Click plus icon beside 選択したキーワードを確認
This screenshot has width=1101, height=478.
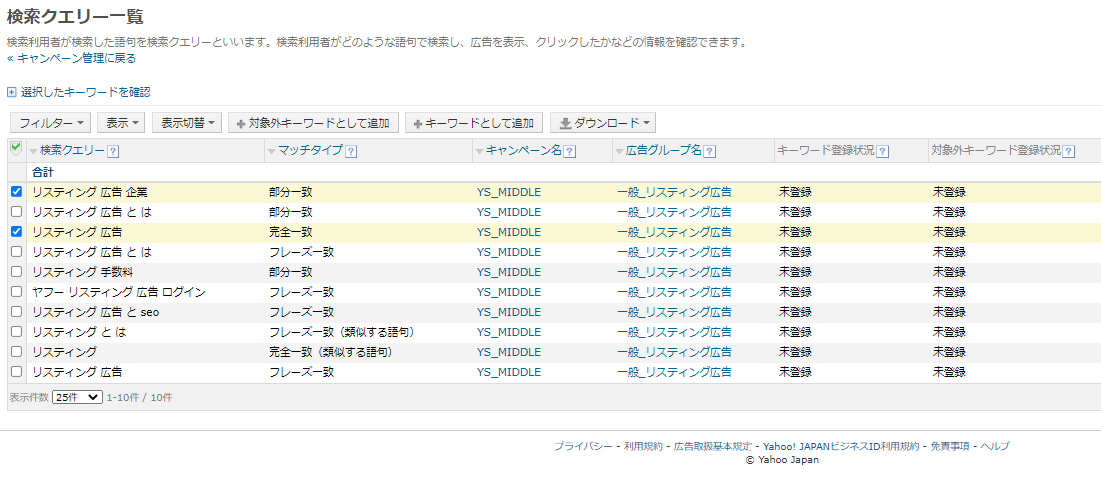(11, 92)
